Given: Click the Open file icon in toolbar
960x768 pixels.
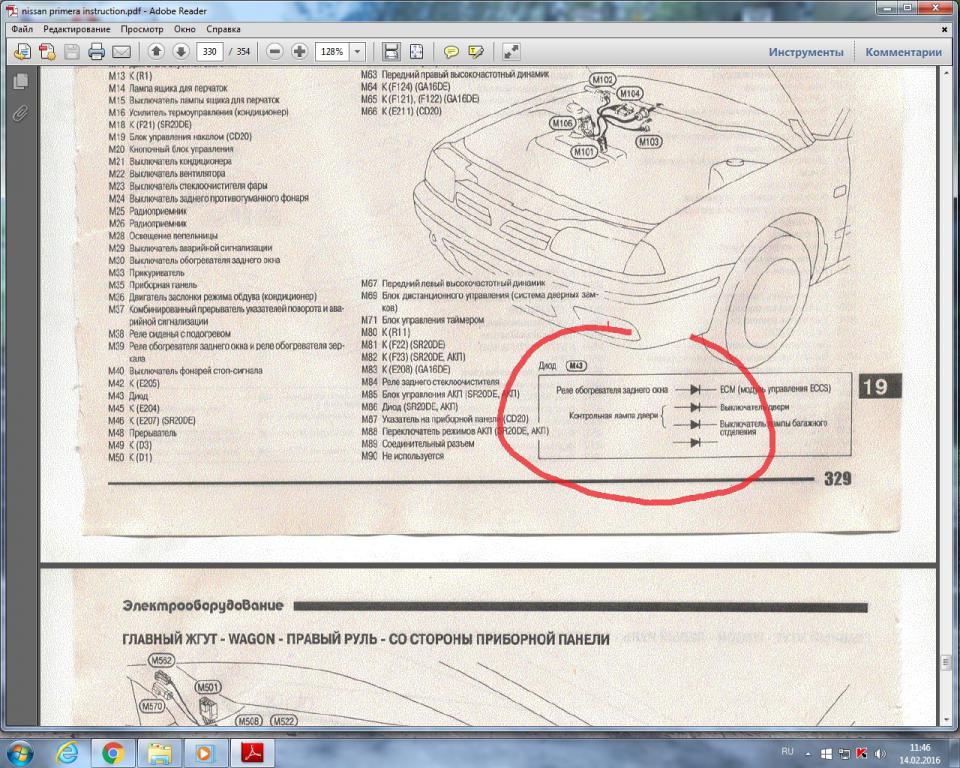Looking at the screenshot, I should click(23, 52).
